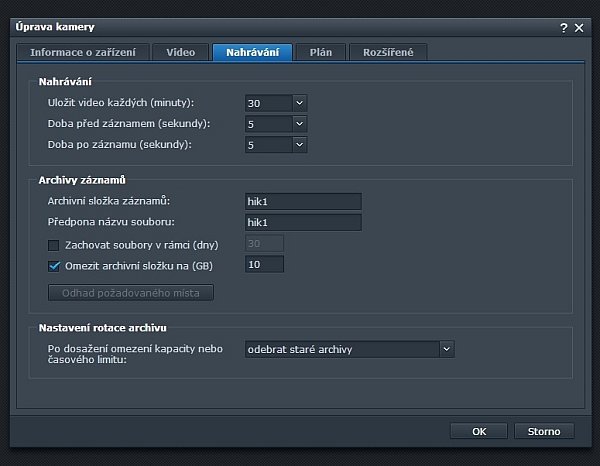Switch to Informace o zařízení tab

(83, 52)
